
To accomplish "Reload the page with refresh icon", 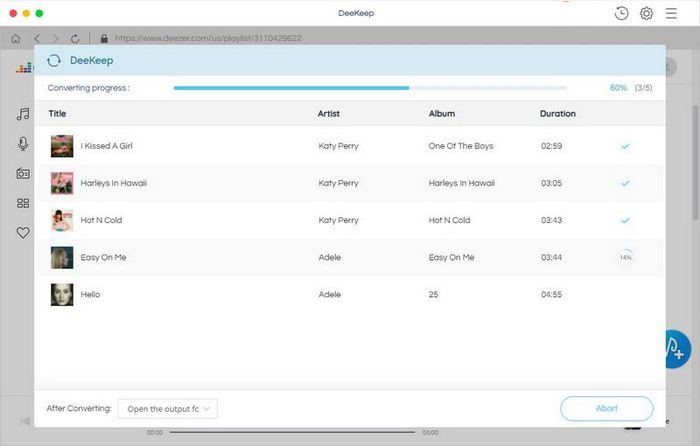I will [x=75, y=39].
